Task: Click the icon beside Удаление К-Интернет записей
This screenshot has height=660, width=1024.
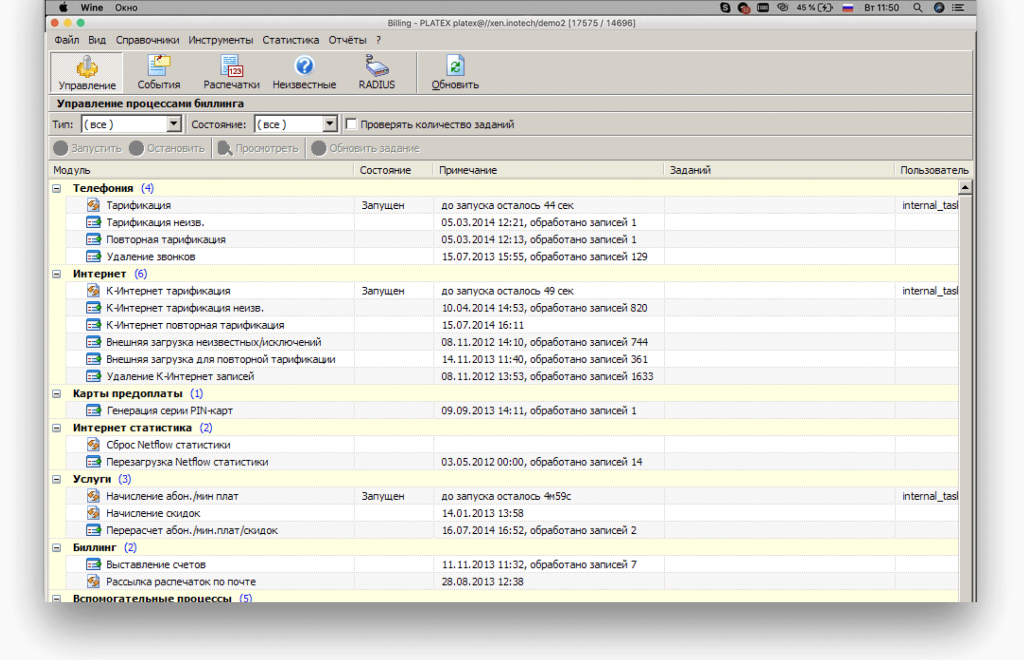Action: 93,376
